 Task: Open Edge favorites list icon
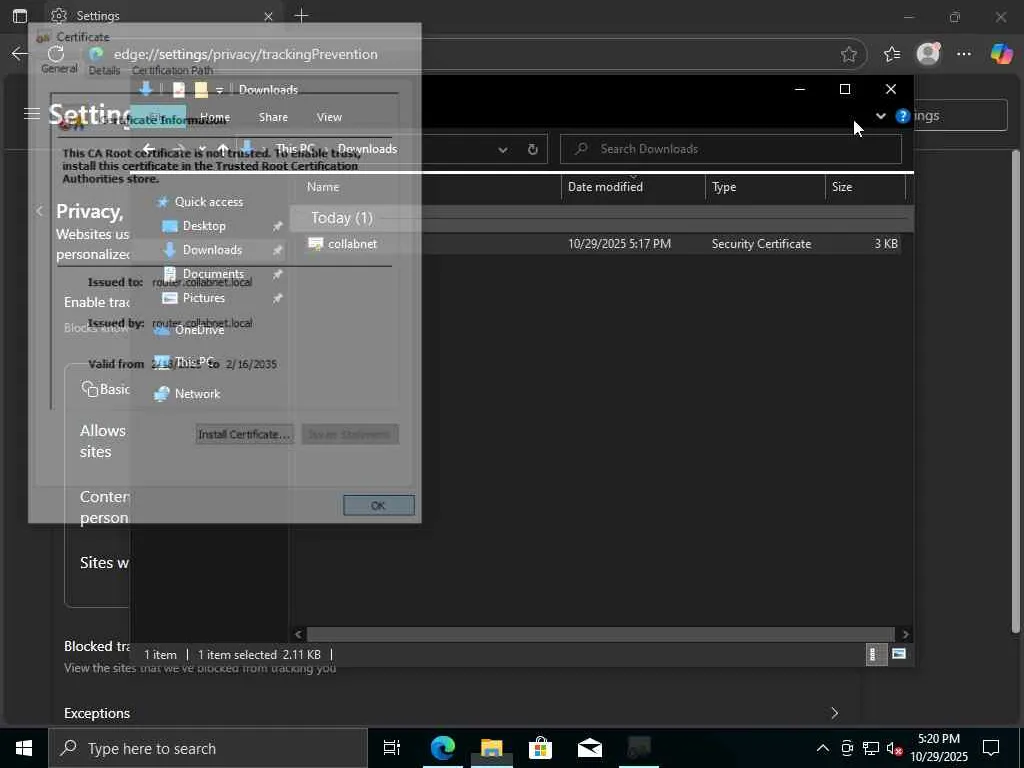point(891,54)
